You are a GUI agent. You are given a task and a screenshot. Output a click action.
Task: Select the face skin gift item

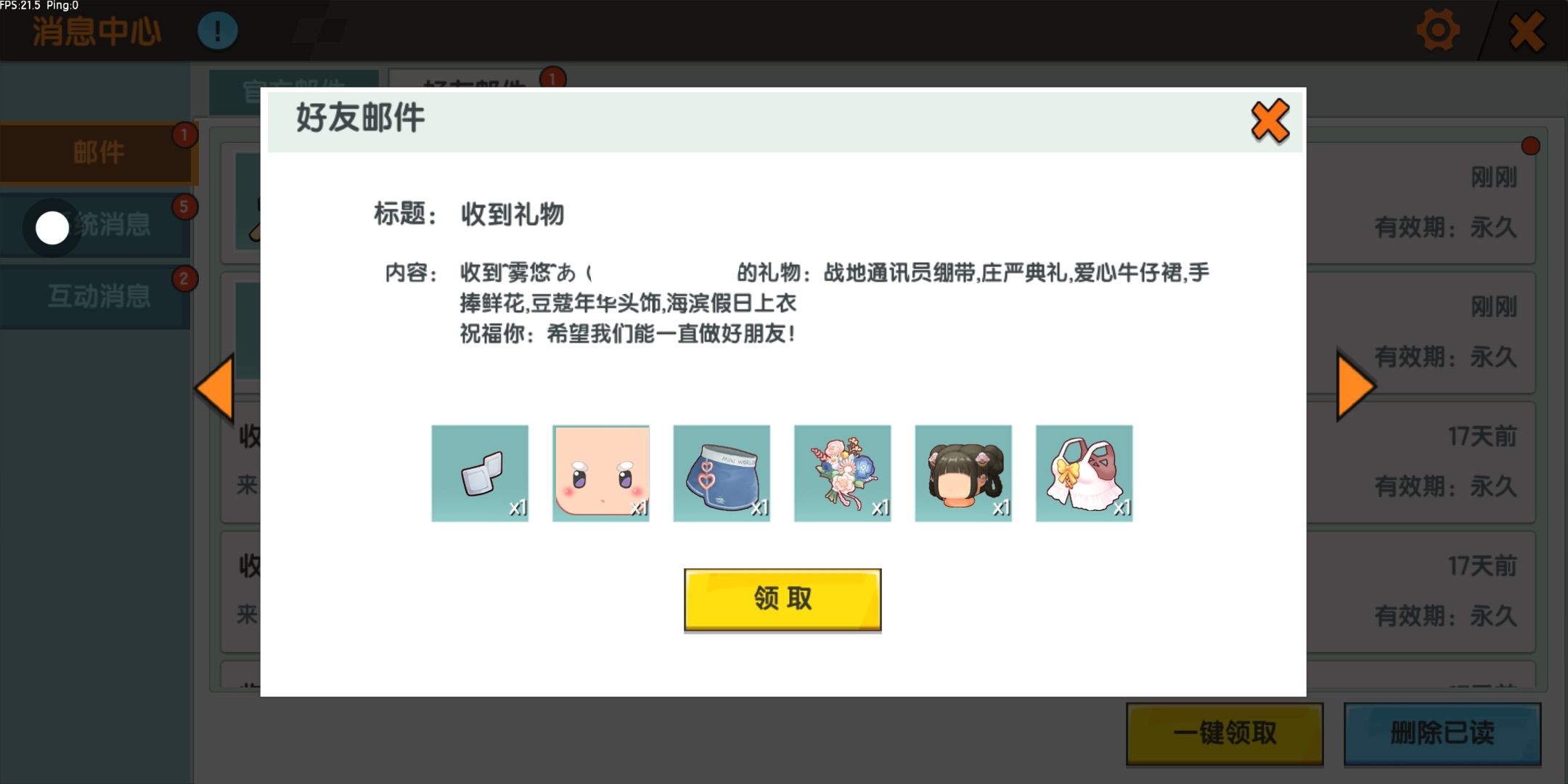tap(601, 473)
